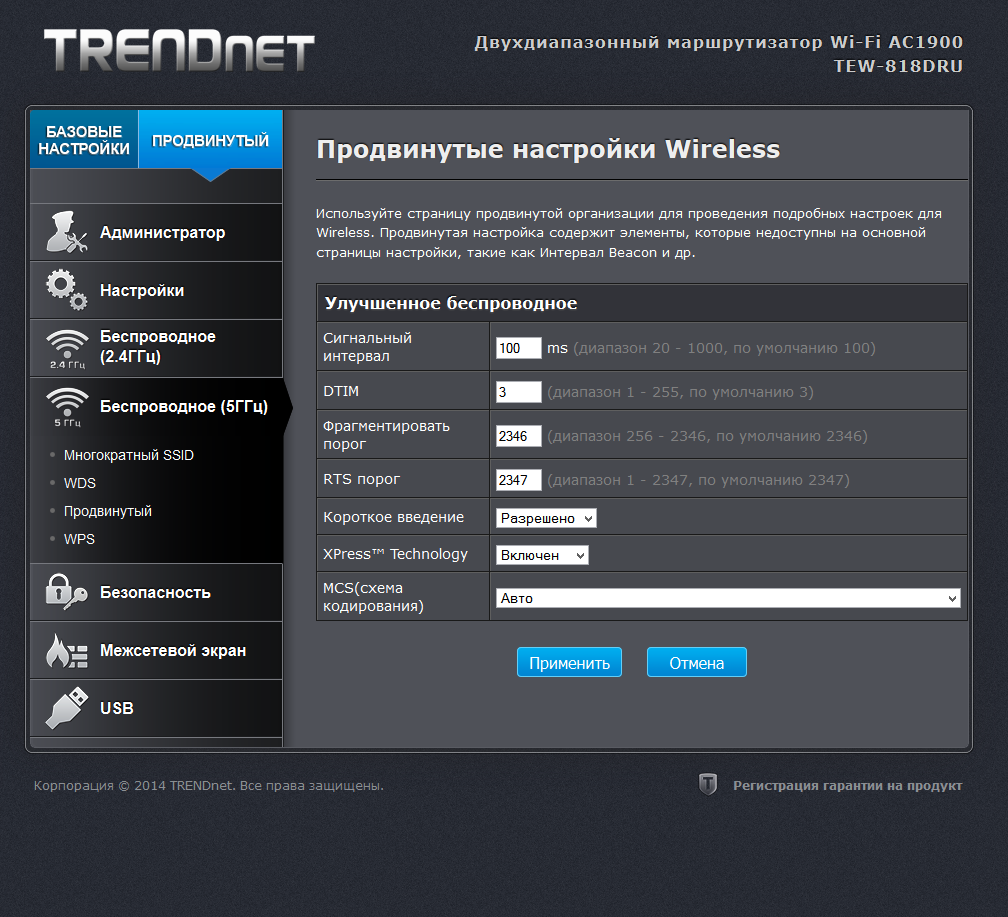The image size is (1008, 917).
Task: Open XPress Technology dropdown
Action: point(542,555)
